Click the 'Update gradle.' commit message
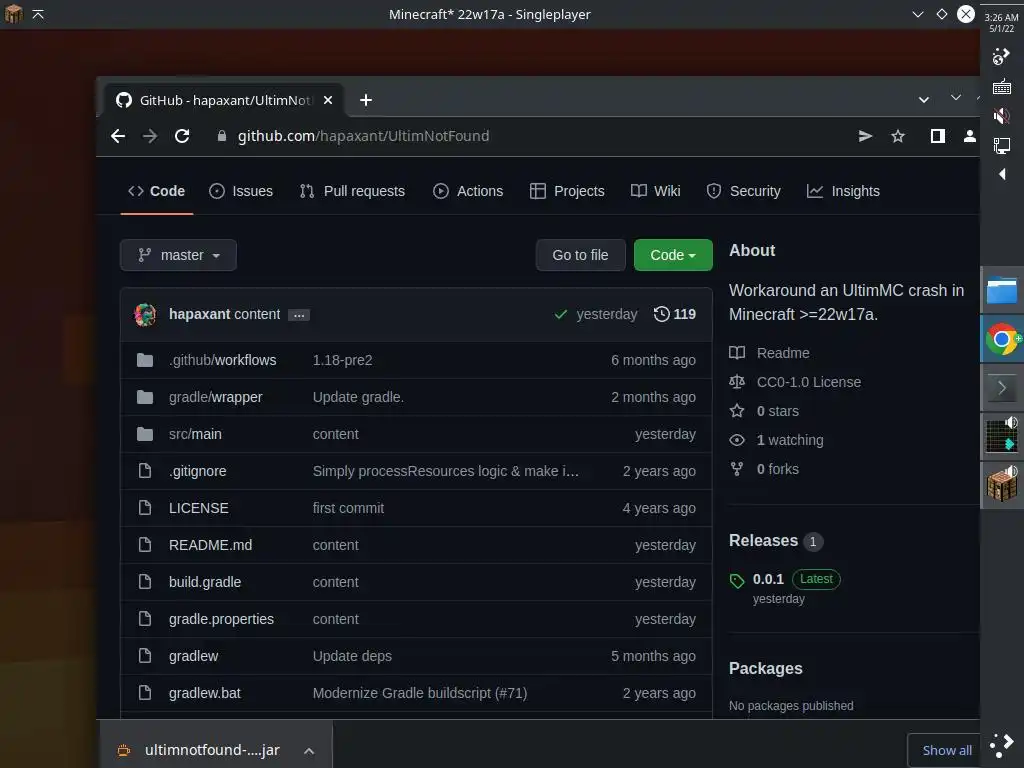Viewport: 1024px width, 768px height. (x=358, y=397)
